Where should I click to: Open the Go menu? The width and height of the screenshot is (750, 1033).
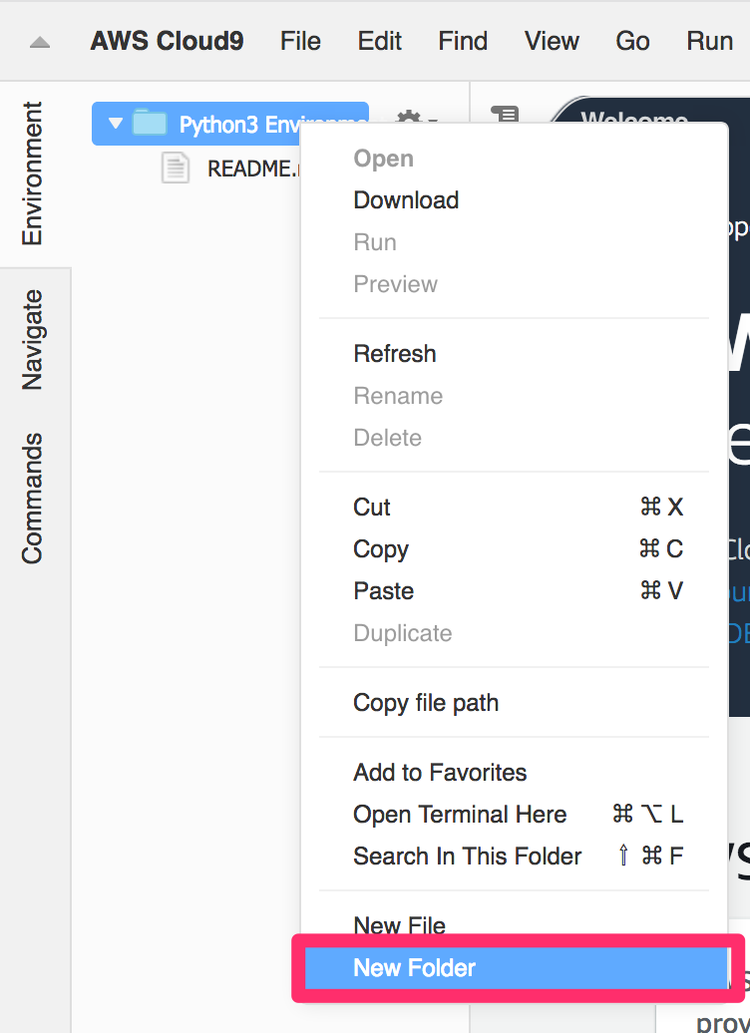(632, 41)
